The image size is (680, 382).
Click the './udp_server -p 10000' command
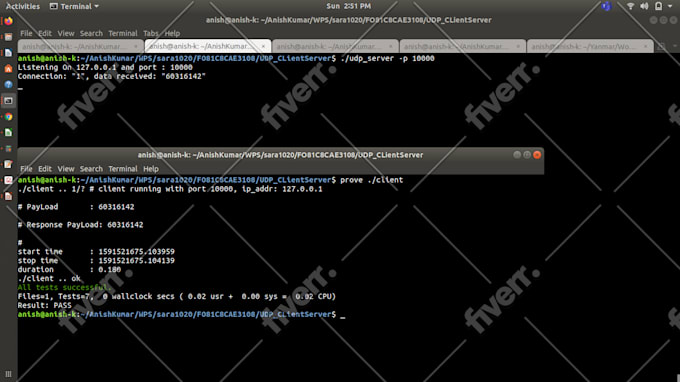(388, 58)
